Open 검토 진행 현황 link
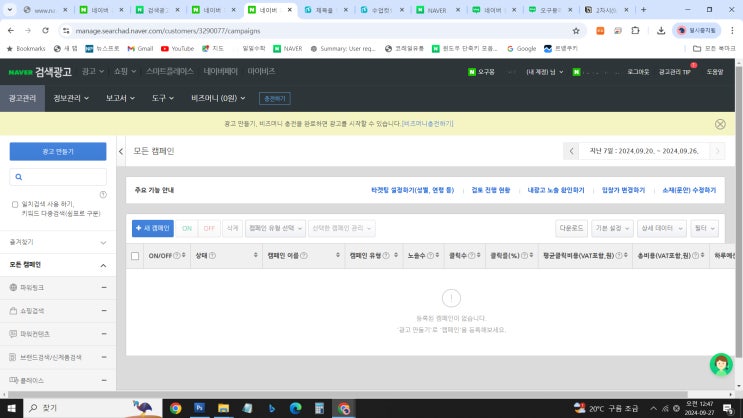743x418 pixels. (x=490, y=190)
